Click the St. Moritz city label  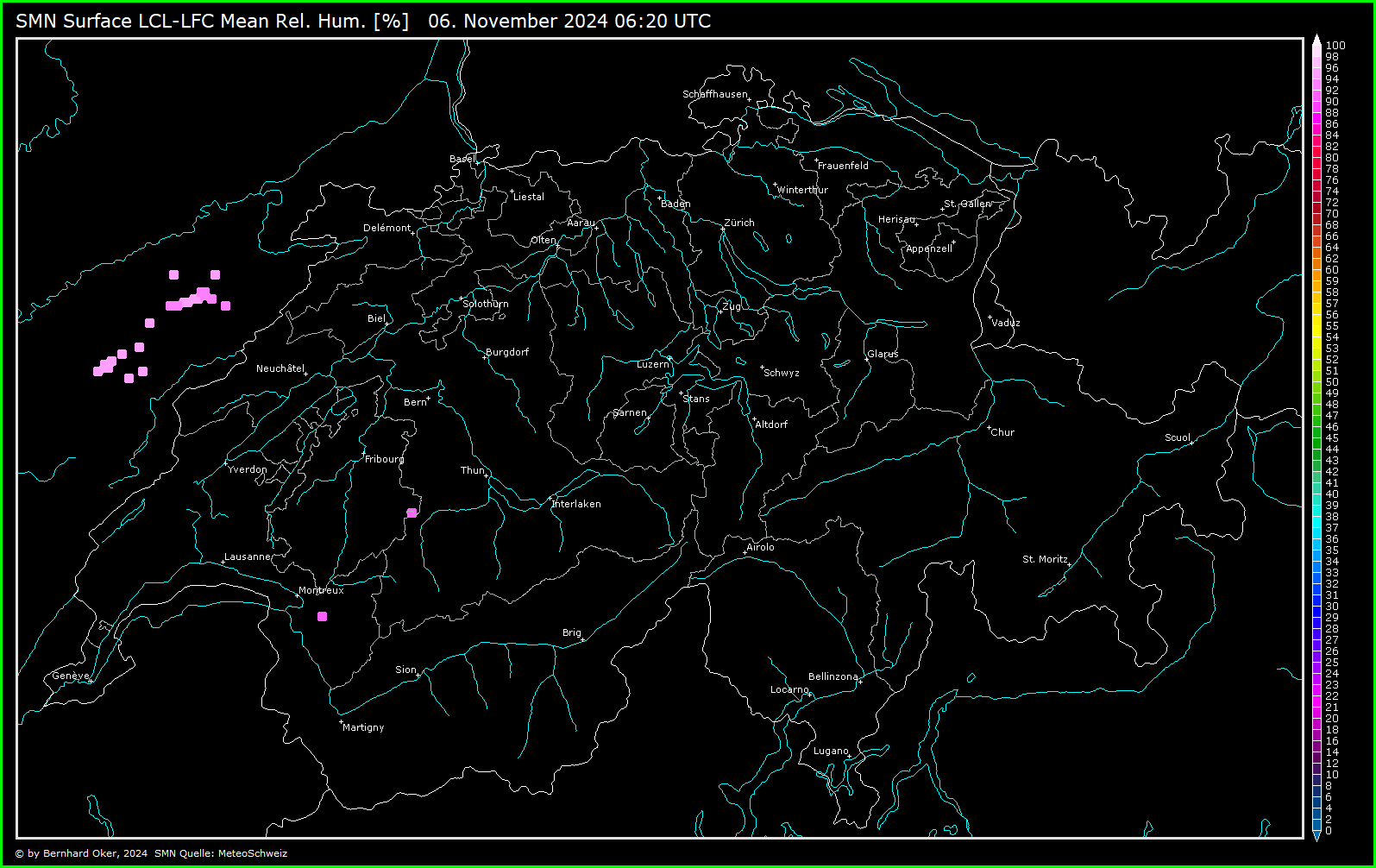click(x=1046, y=559)
